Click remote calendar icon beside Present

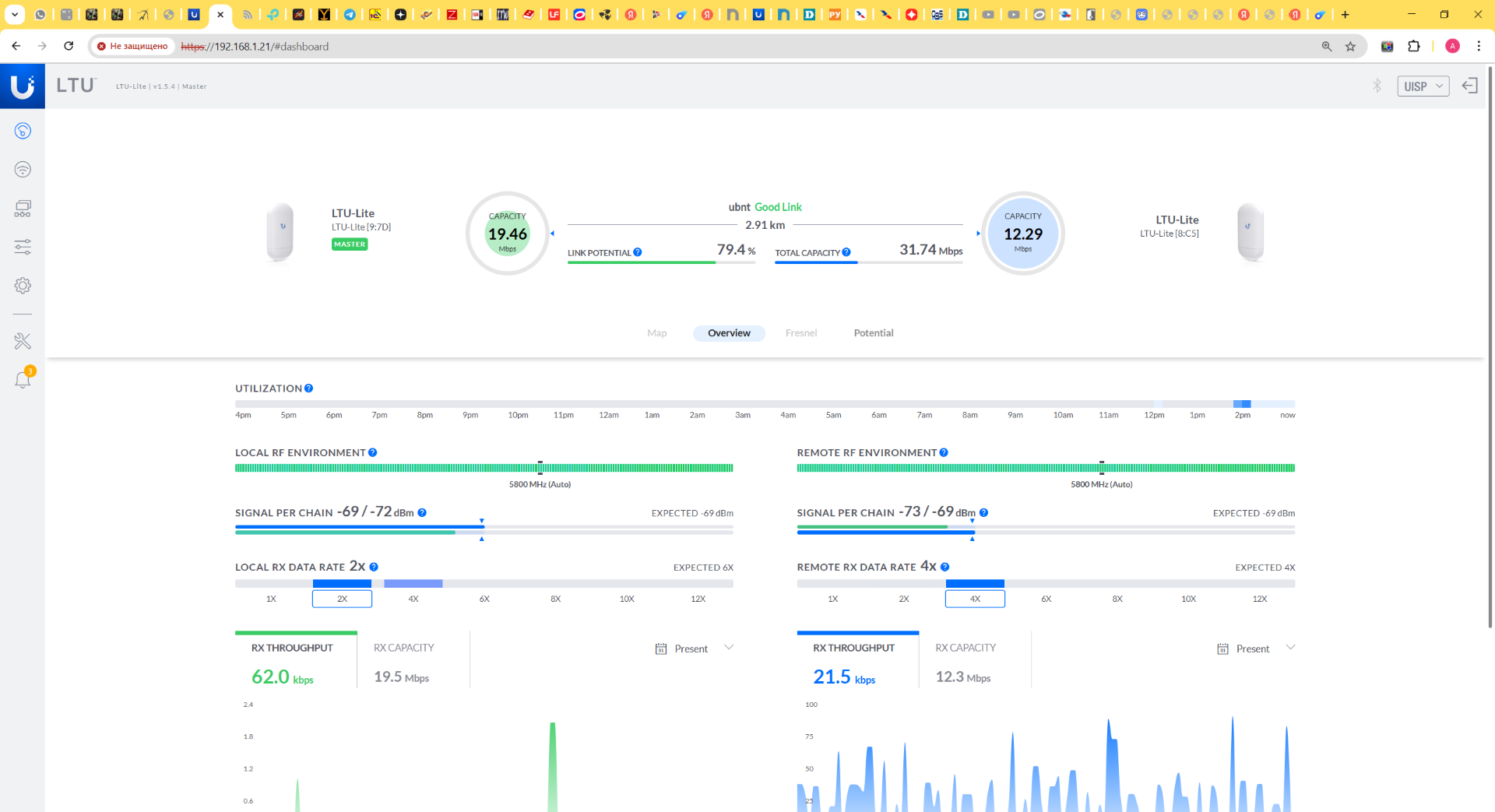pyautogui.click(x=1222, y=649)
